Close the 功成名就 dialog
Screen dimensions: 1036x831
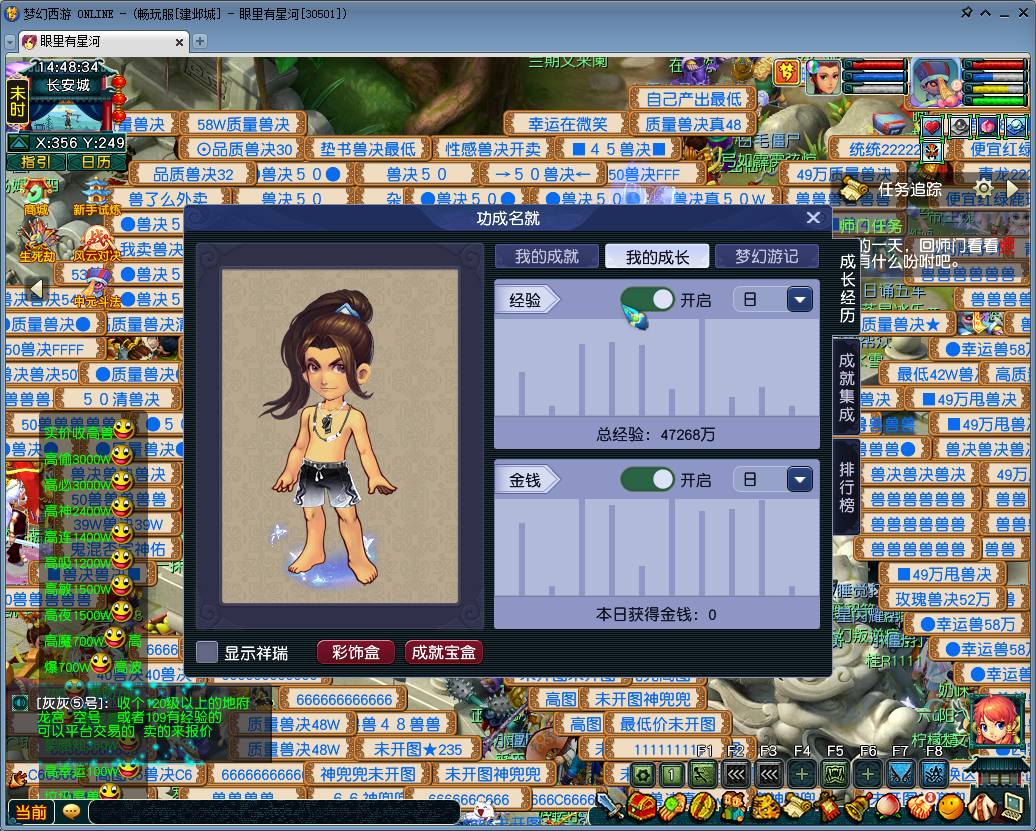(x=813, y=218)
